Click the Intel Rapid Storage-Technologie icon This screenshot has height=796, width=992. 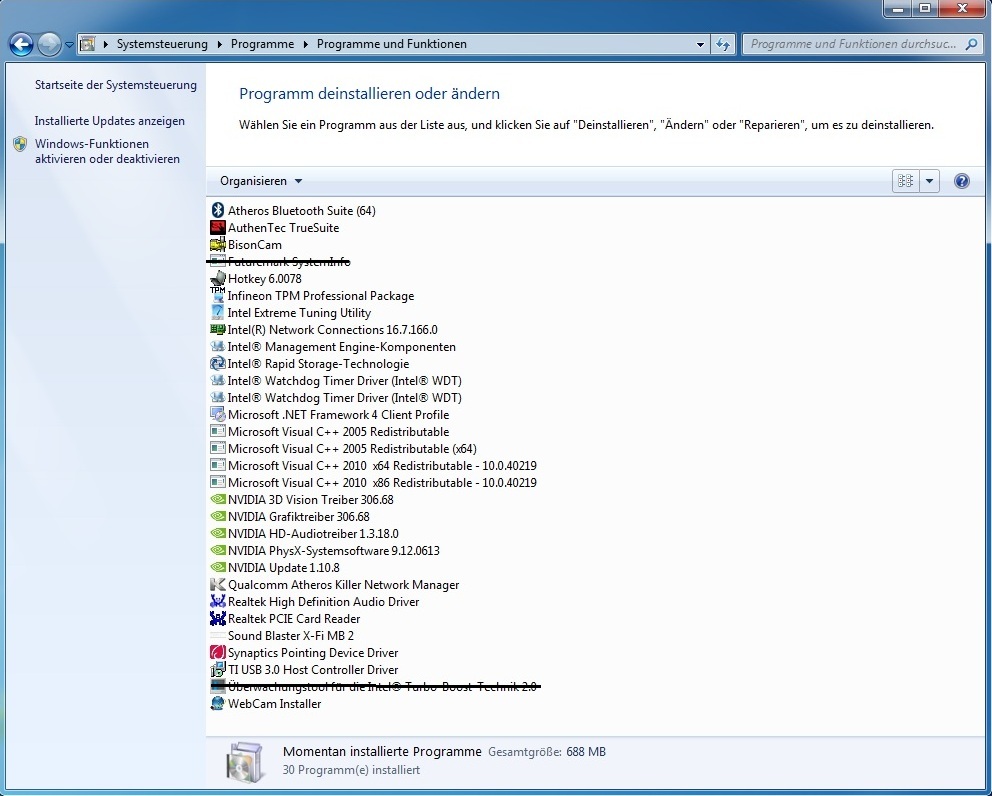(x=218, y=363)
